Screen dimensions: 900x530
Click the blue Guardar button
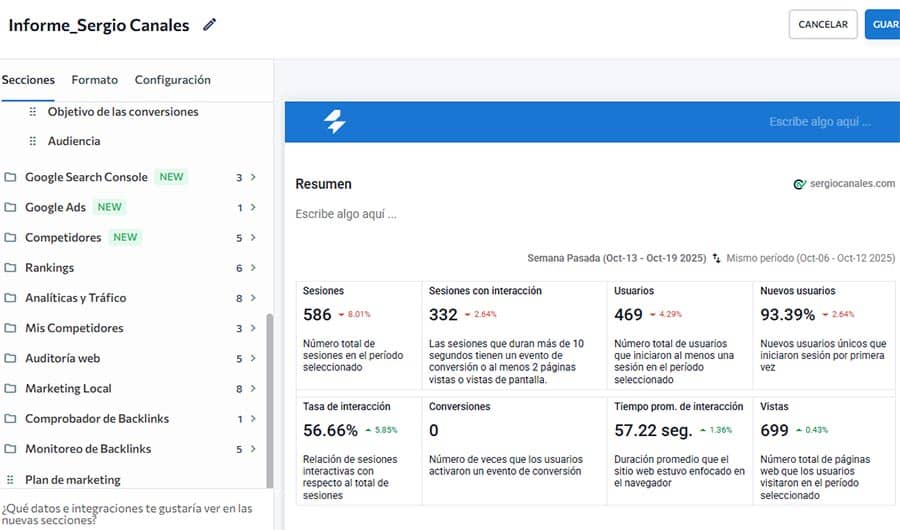click(x=883, y=25)
